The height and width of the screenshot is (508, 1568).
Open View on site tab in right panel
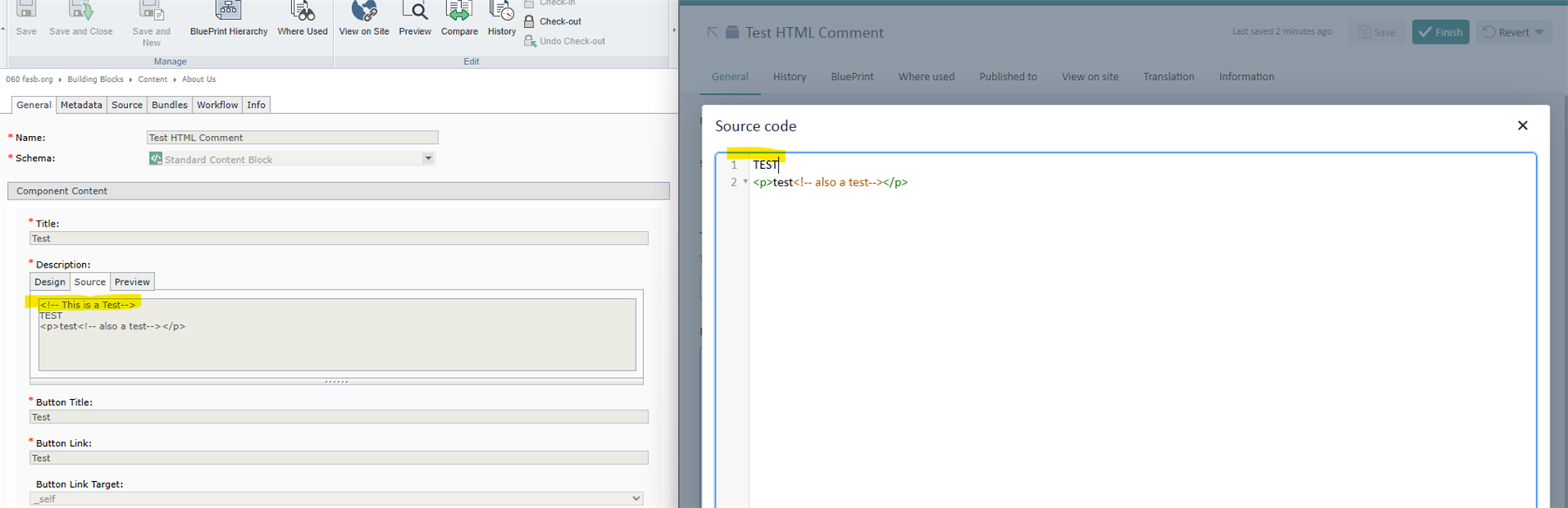(x=1090, y=77)
